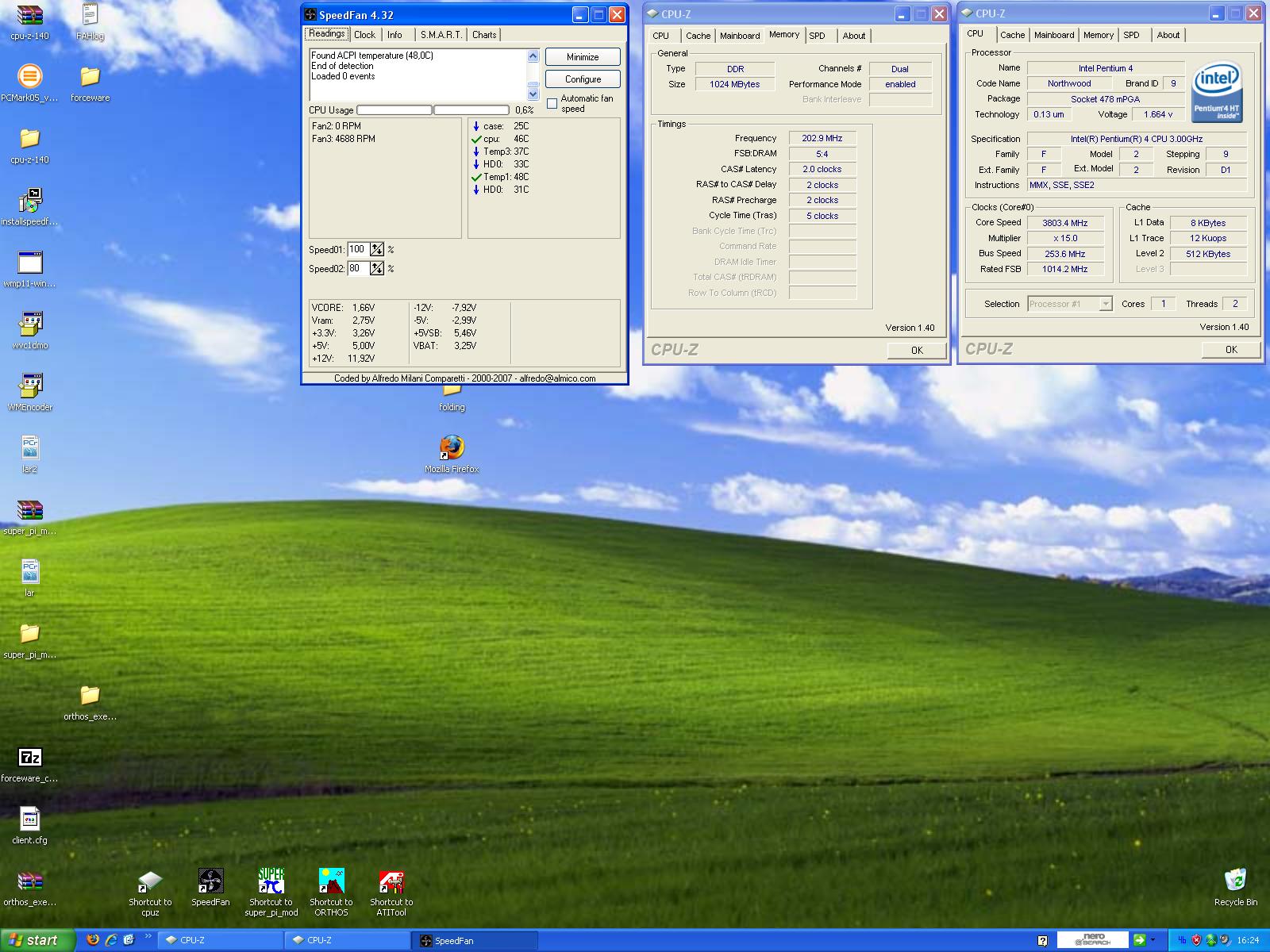This screenshot has height=952, width=1270.
Task: Open the Recycle Bin
Action: [1235, 887]
